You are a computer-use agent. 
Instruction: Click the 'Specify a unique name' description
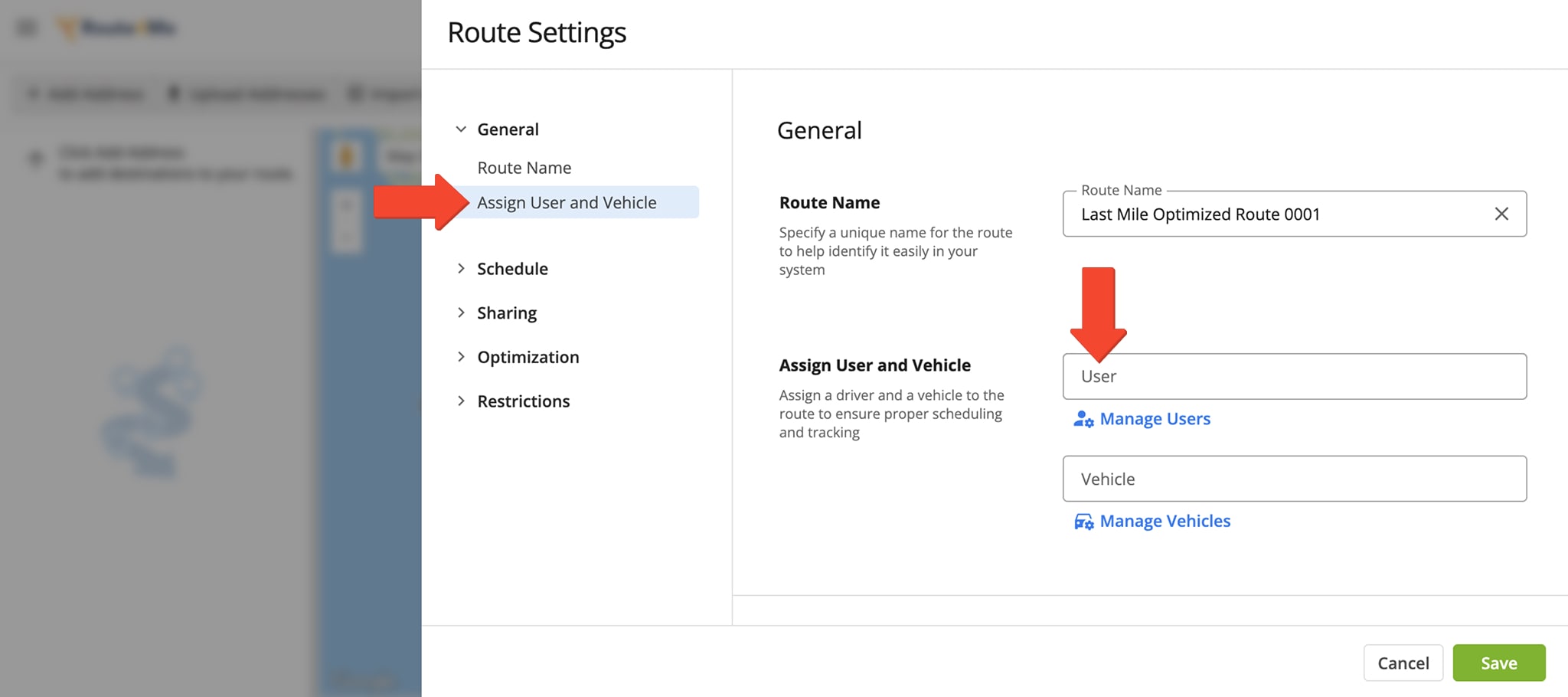[896, 251]
